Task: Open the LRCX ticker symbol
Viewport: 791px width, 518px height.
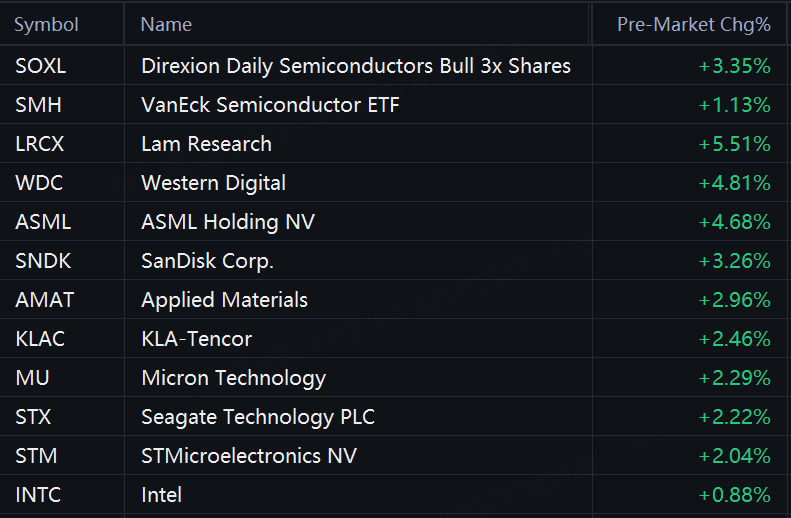Action: point(40,144)
